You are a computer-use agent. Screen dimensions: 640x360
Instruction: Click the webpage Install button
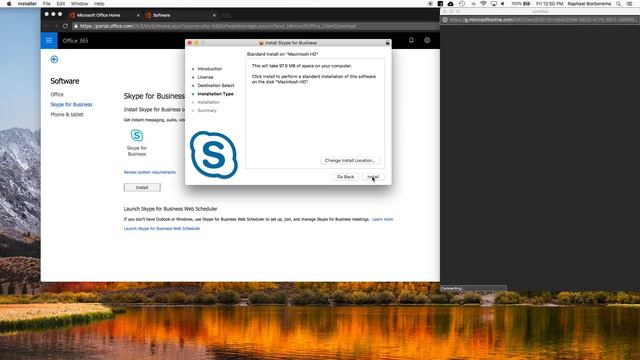(142, 187)
